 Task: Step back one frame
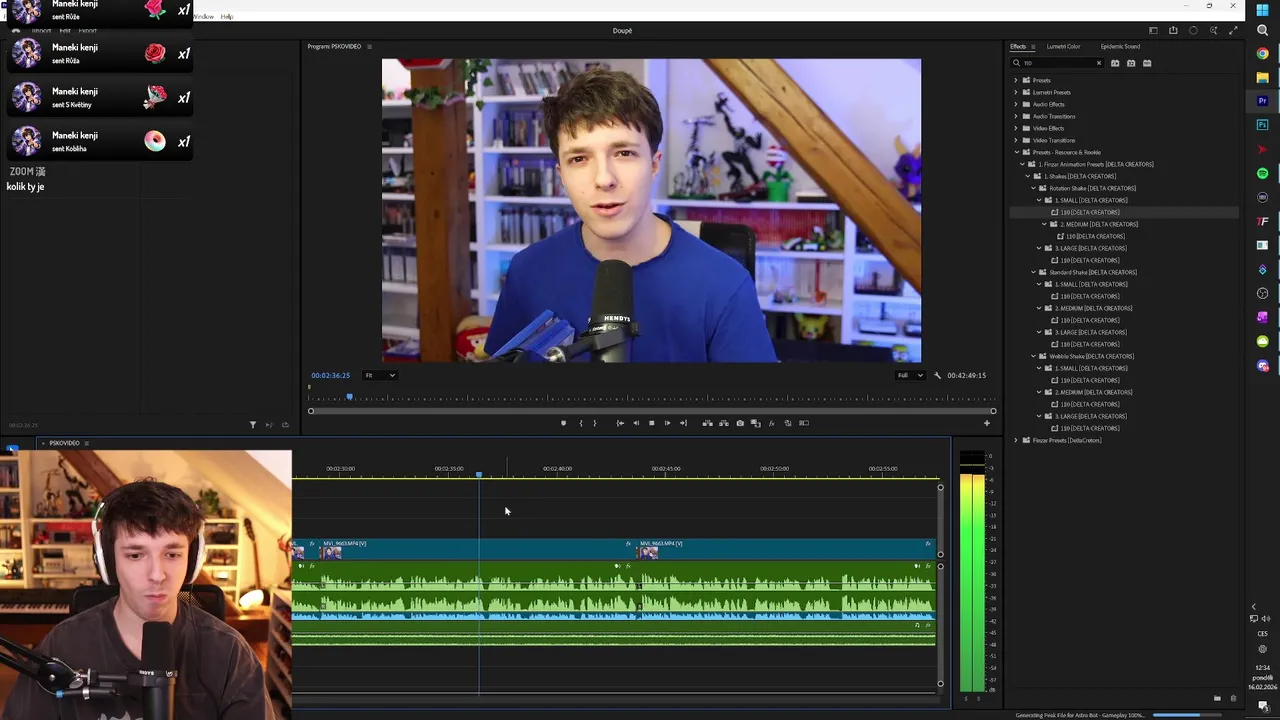tap(636, 423)
